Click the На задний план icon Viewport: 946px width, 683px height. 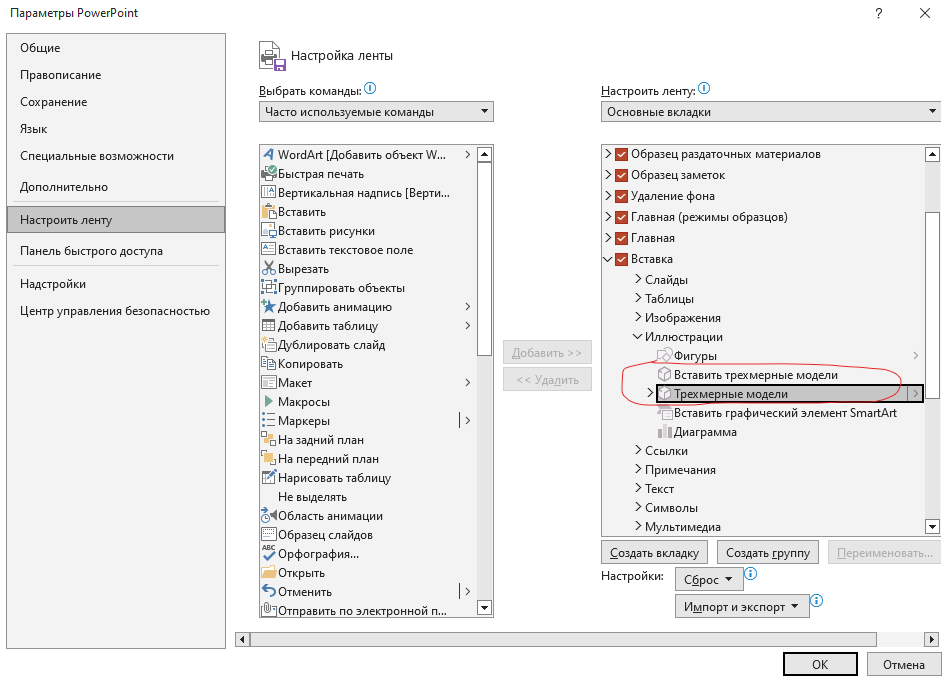tap(268, 439)
